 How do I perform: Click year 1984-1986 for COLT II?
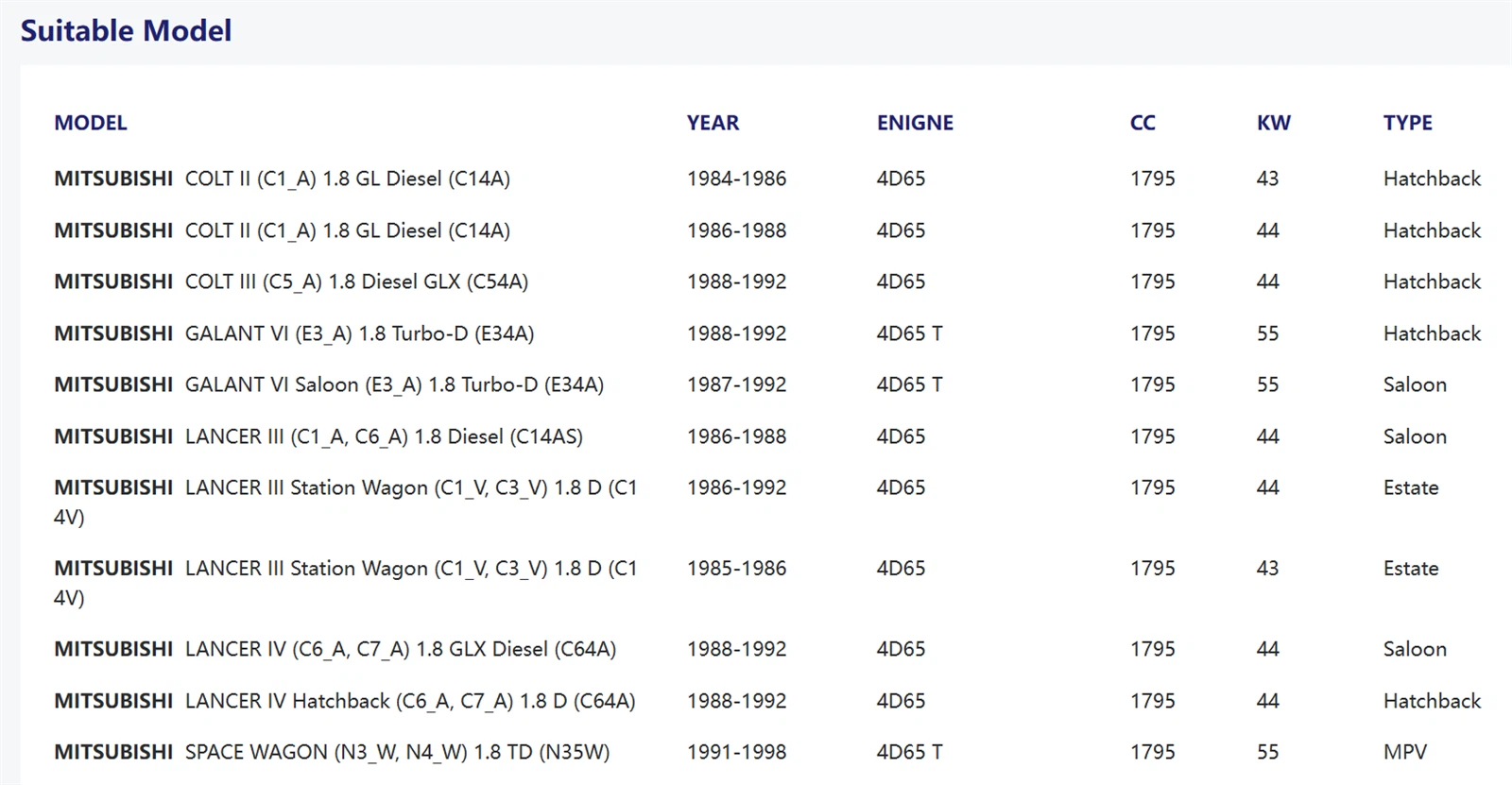pos(736,179)
